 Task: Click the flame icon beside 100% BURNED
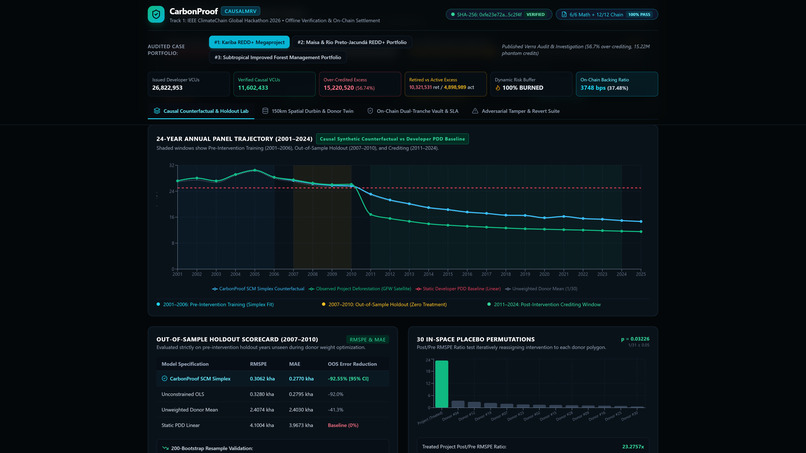click(498, 88)
